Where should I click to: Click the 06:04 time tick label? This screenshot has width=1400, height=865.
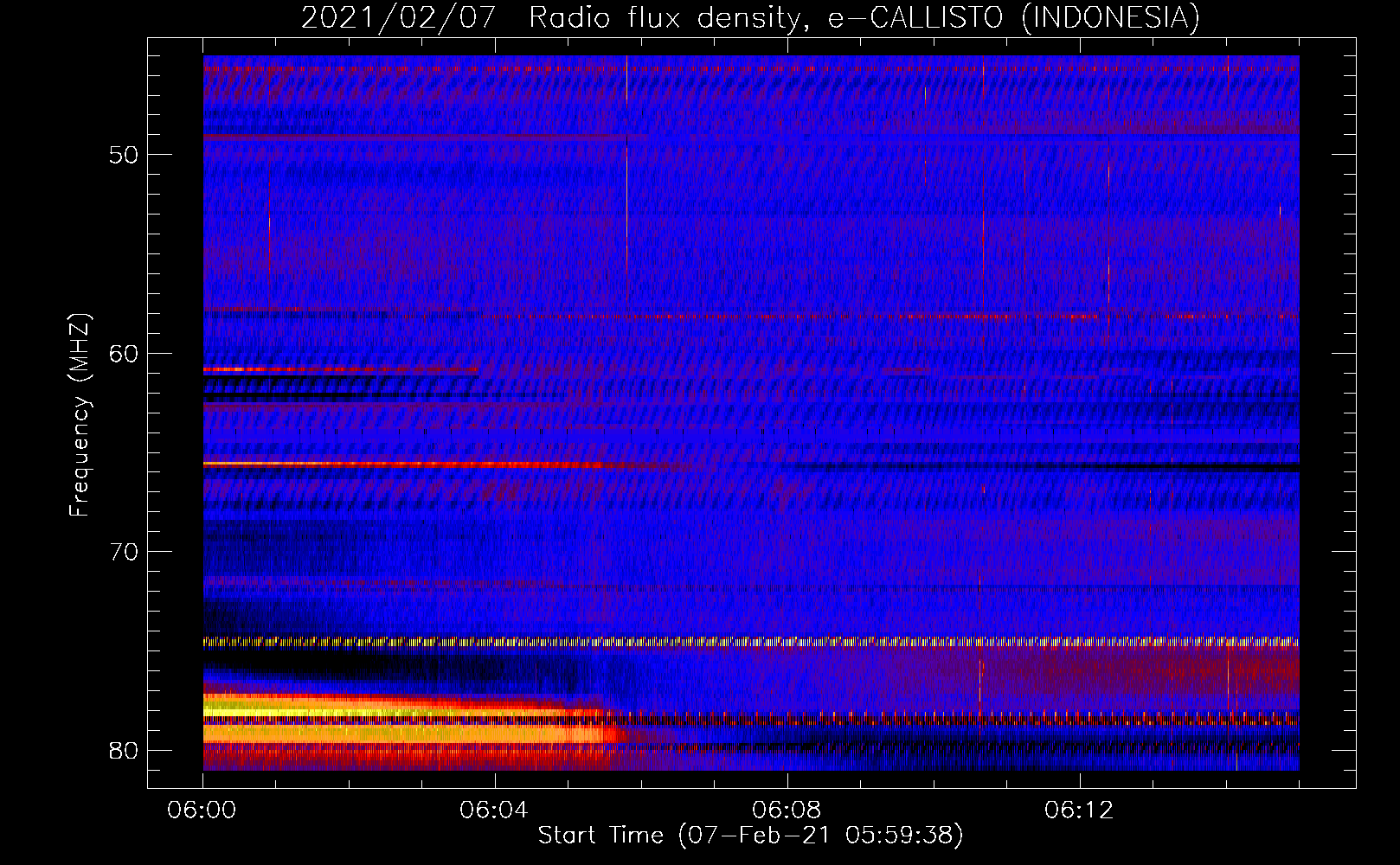click(494, 811)
